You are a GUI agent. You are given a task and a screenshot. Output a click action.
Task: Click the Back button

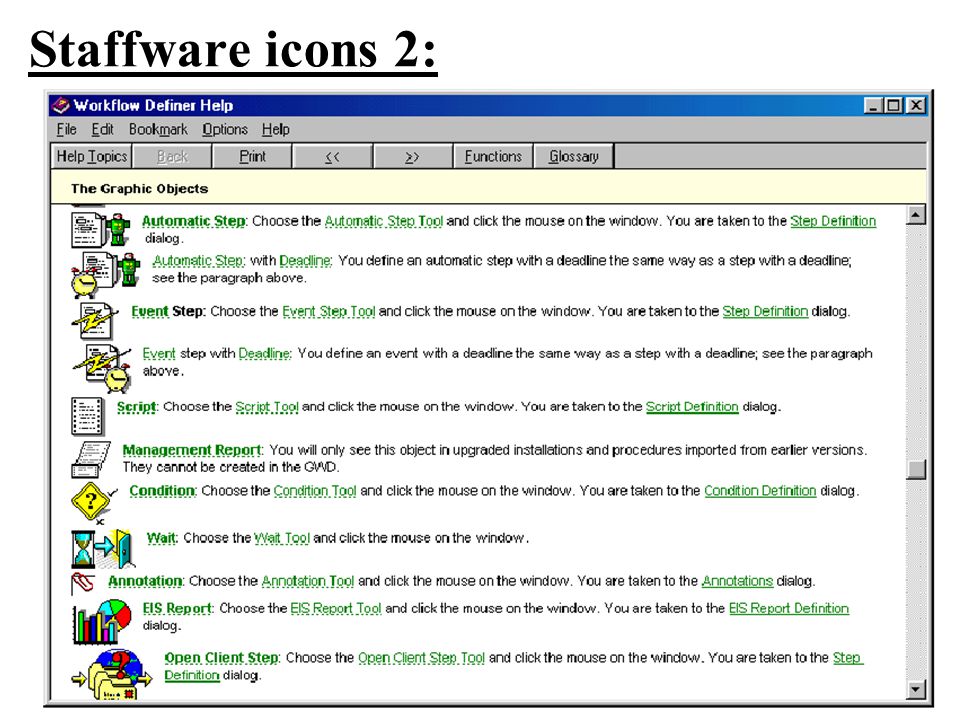(172, 156)
